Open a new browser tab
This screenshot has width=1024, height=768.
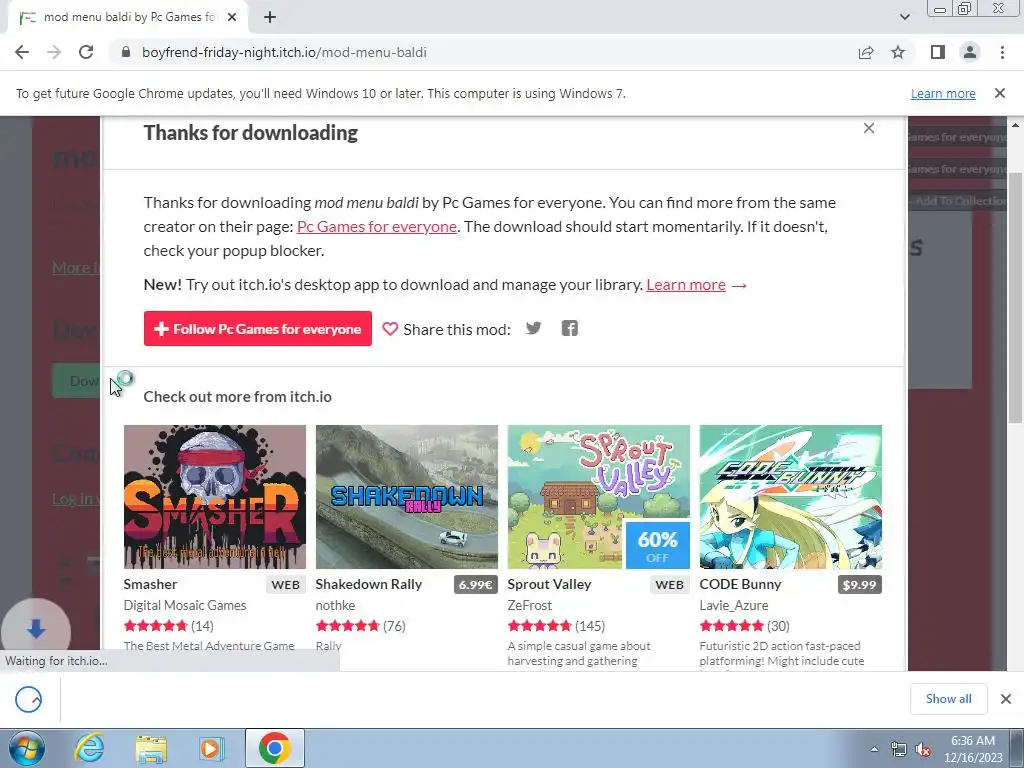[x=270, y=18]
